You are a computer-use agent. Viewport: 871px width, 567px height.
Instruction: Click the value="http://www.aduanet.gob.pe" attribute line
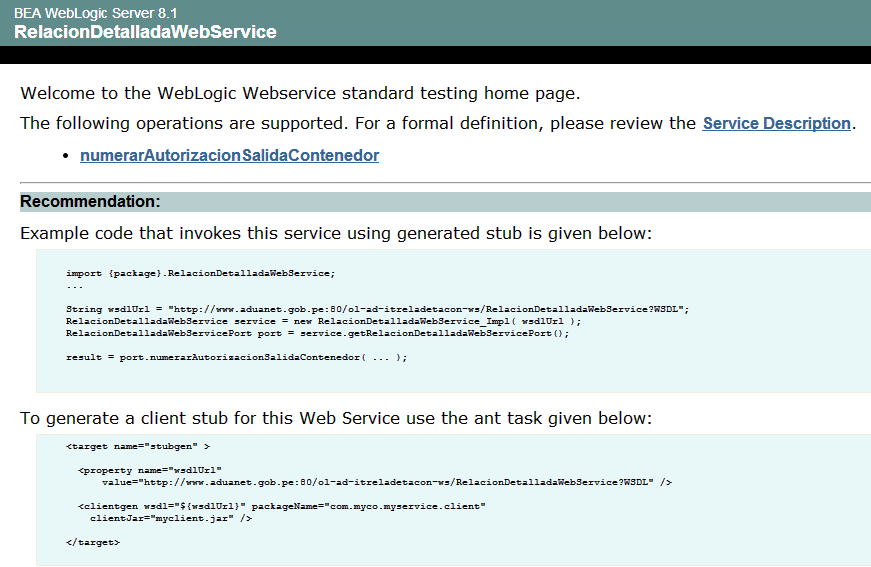pyautogui.click(x=387, y=483)
